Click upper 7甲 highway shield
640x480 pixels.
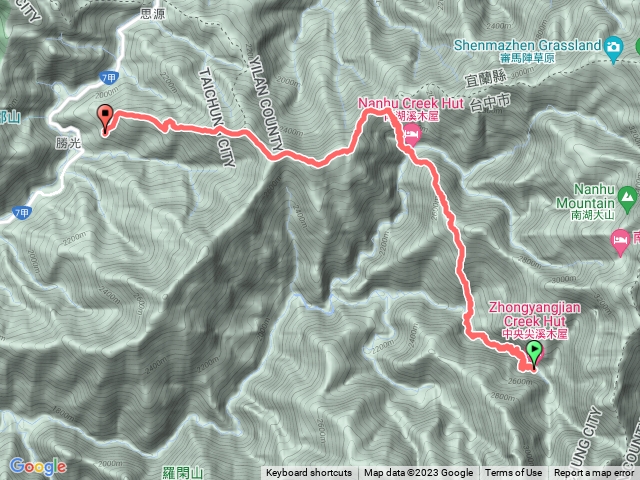[109, 78]
